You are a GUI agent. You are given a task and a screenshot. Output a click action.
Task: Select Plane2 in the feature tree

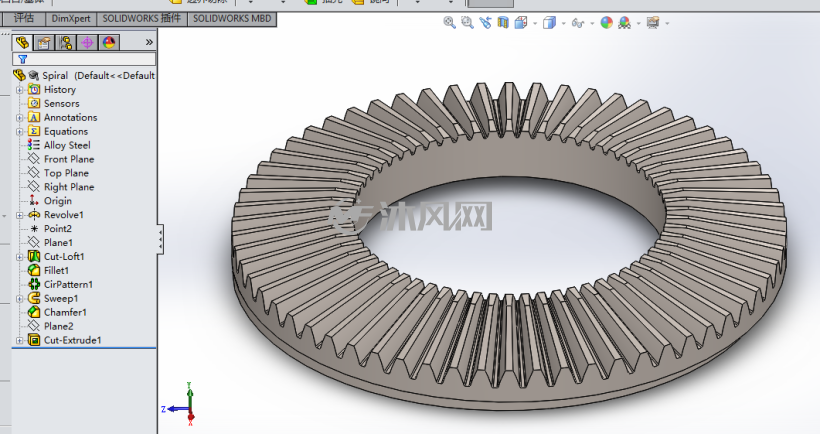[x=59, y=326]
